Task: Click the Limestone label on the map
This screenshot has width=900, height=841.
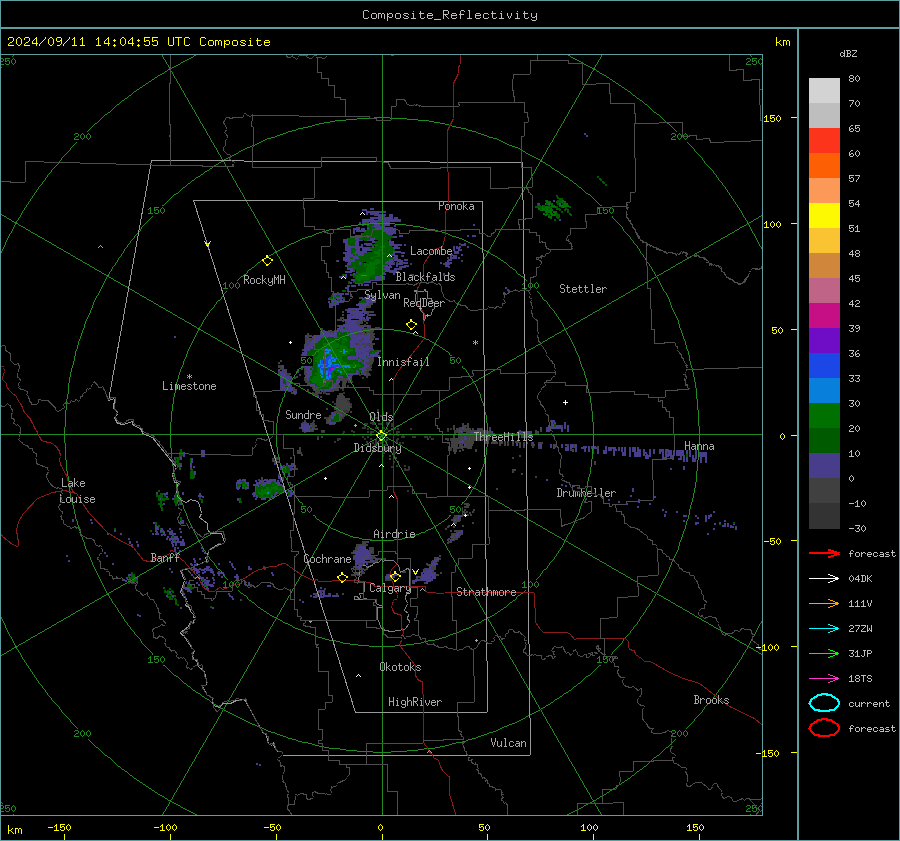Action: (189, 386)
